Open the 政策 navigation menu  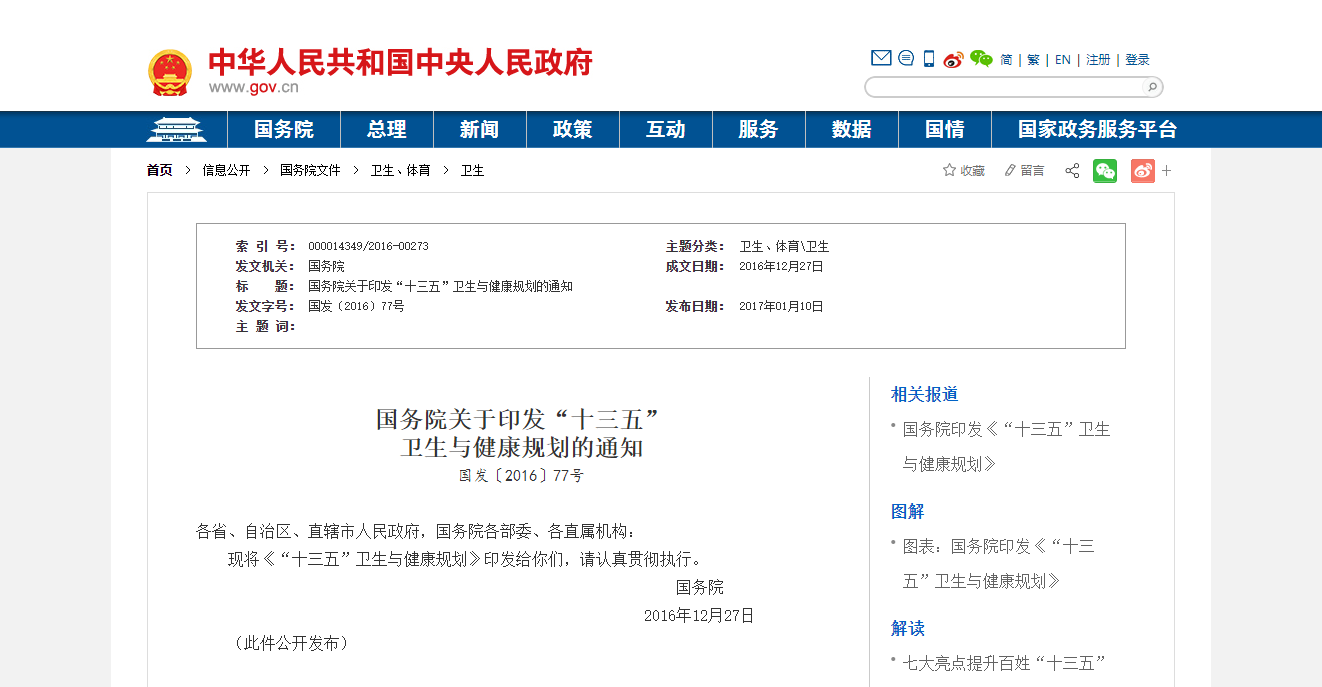(572, 130)
